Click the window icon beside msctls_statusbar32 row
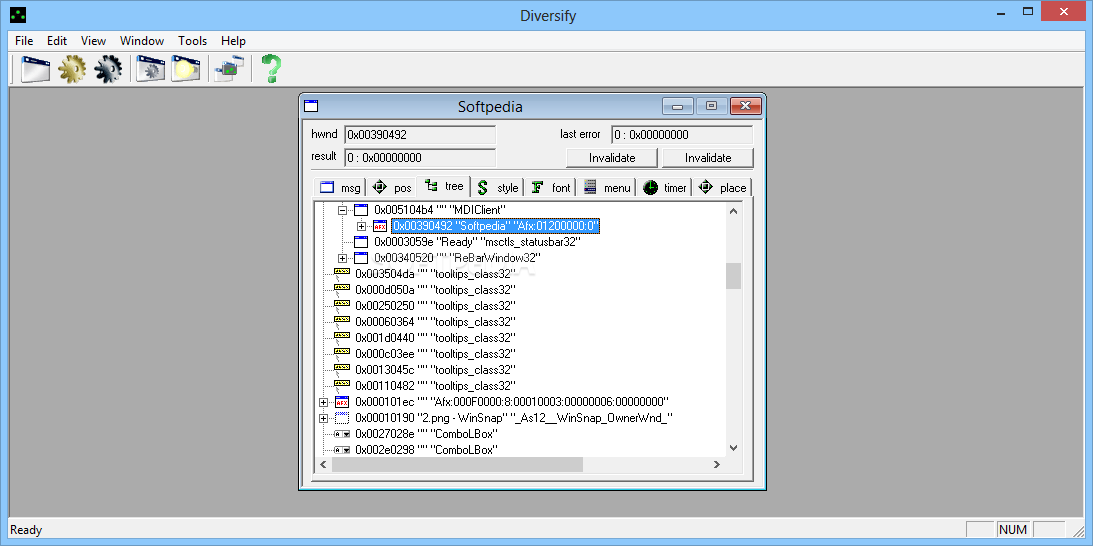The width and height of the screenshot is (1093, 546). 360,242
